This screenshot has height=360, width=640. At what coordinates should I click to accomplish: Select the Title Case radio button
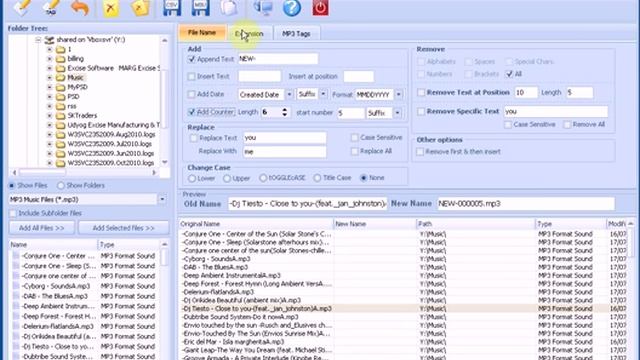click(x=317, y=178)
